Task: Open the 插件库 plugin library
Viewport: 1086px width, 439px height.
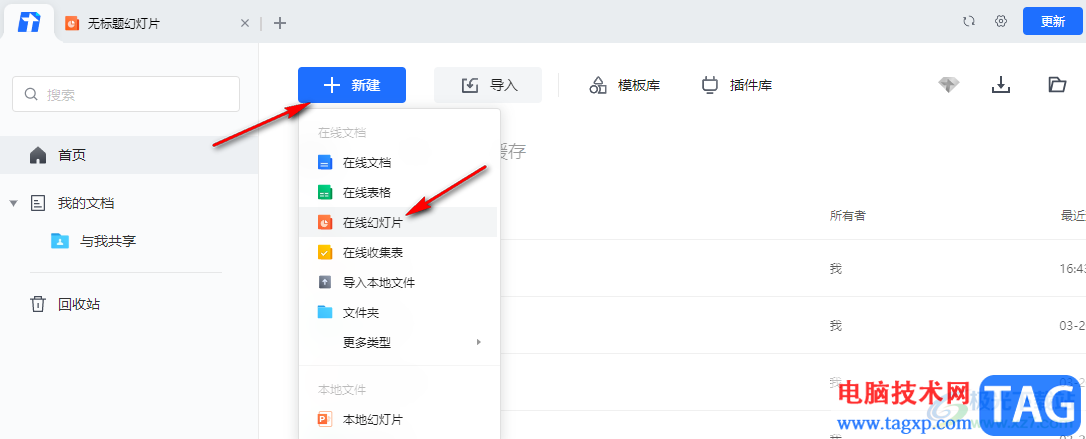Action: (737, 85)
